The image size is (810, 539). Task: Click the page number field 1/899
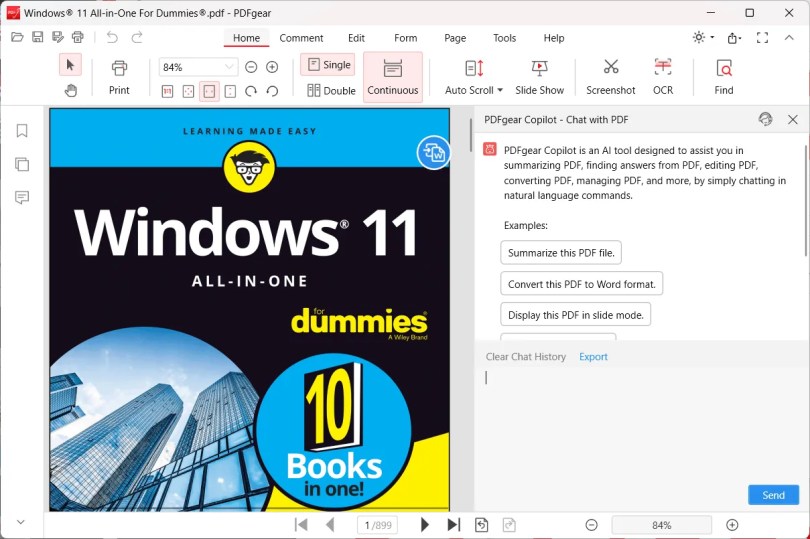click(x=378, y=525)
